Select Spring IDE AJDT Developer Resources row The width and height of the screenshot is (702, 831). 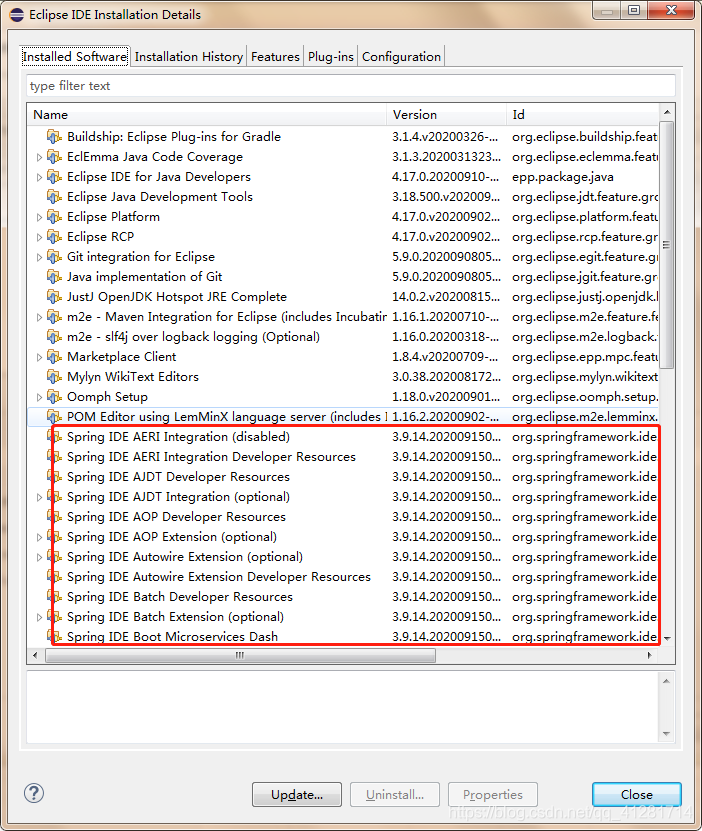coord(343,477)
